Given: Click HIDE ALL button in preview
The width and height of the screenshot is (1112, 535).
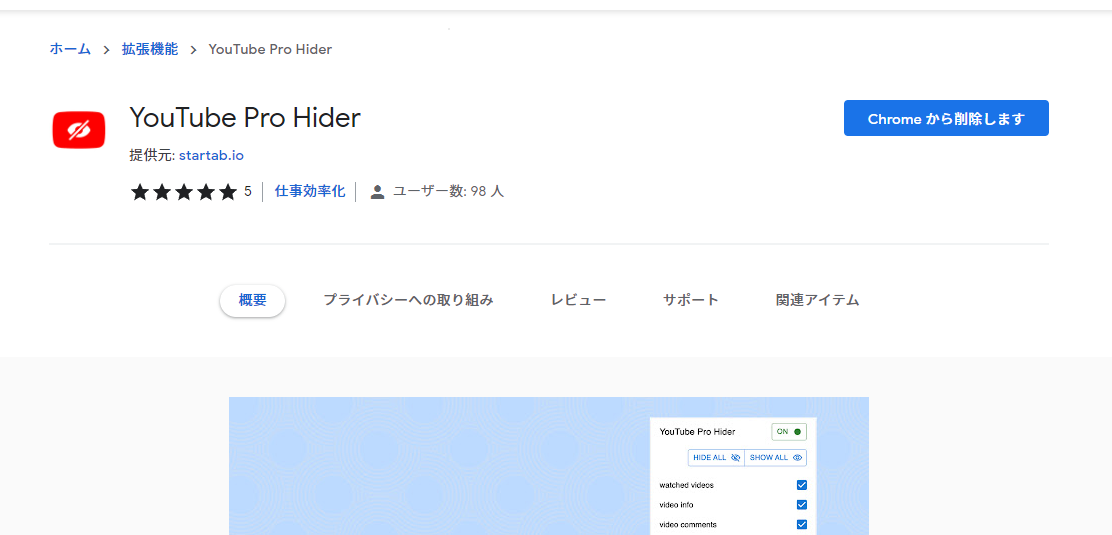Looking at the screenshot, I should tap(716, 458).
